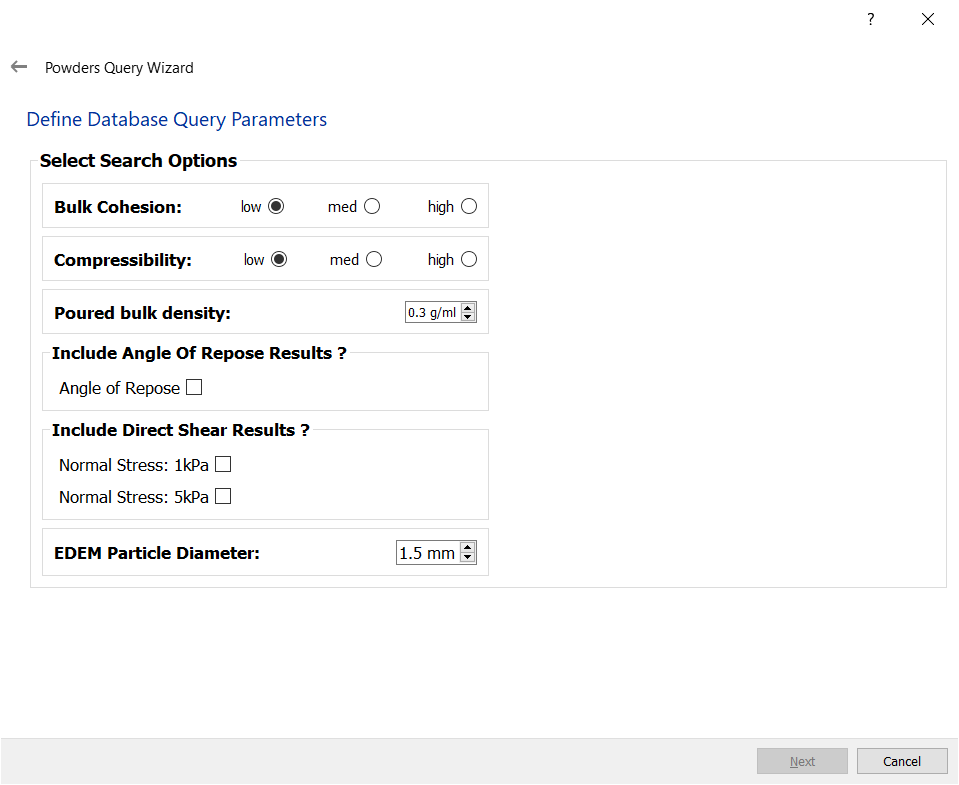
Task: Increase EDEM Particle Diameter with up arrow
Action: [468, 547]
